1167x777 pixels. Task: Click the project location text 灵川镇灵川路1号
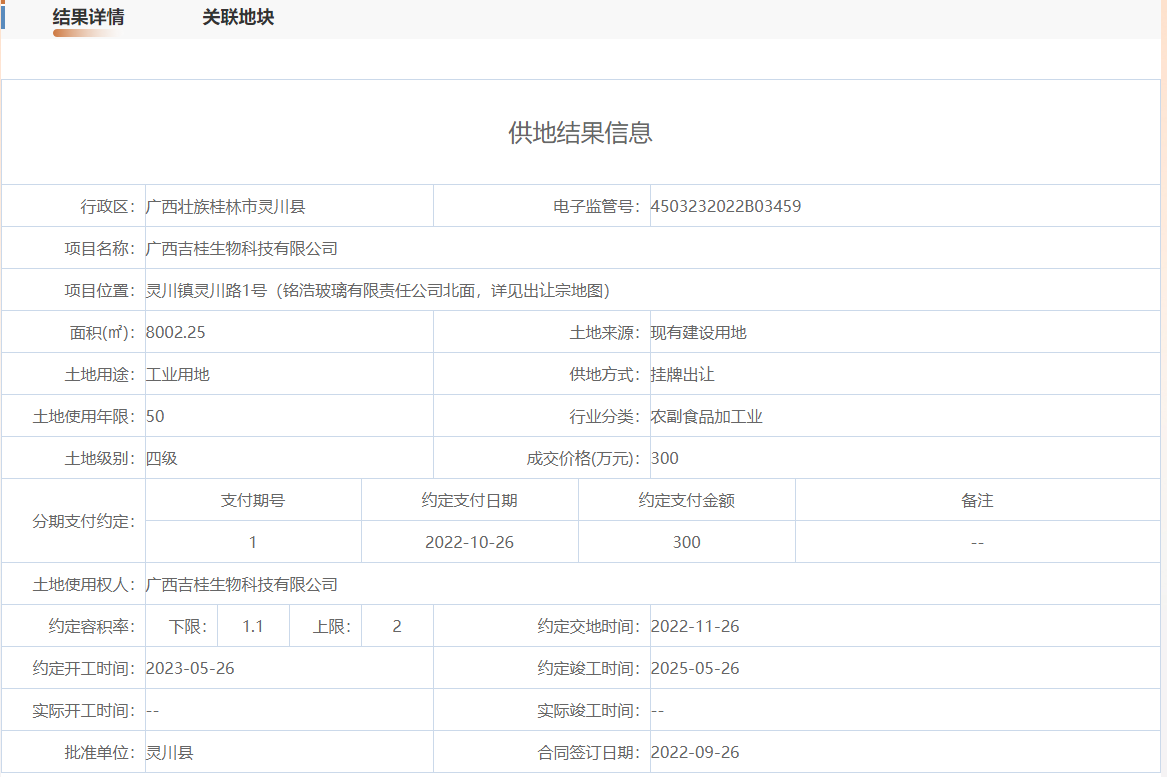206,291
